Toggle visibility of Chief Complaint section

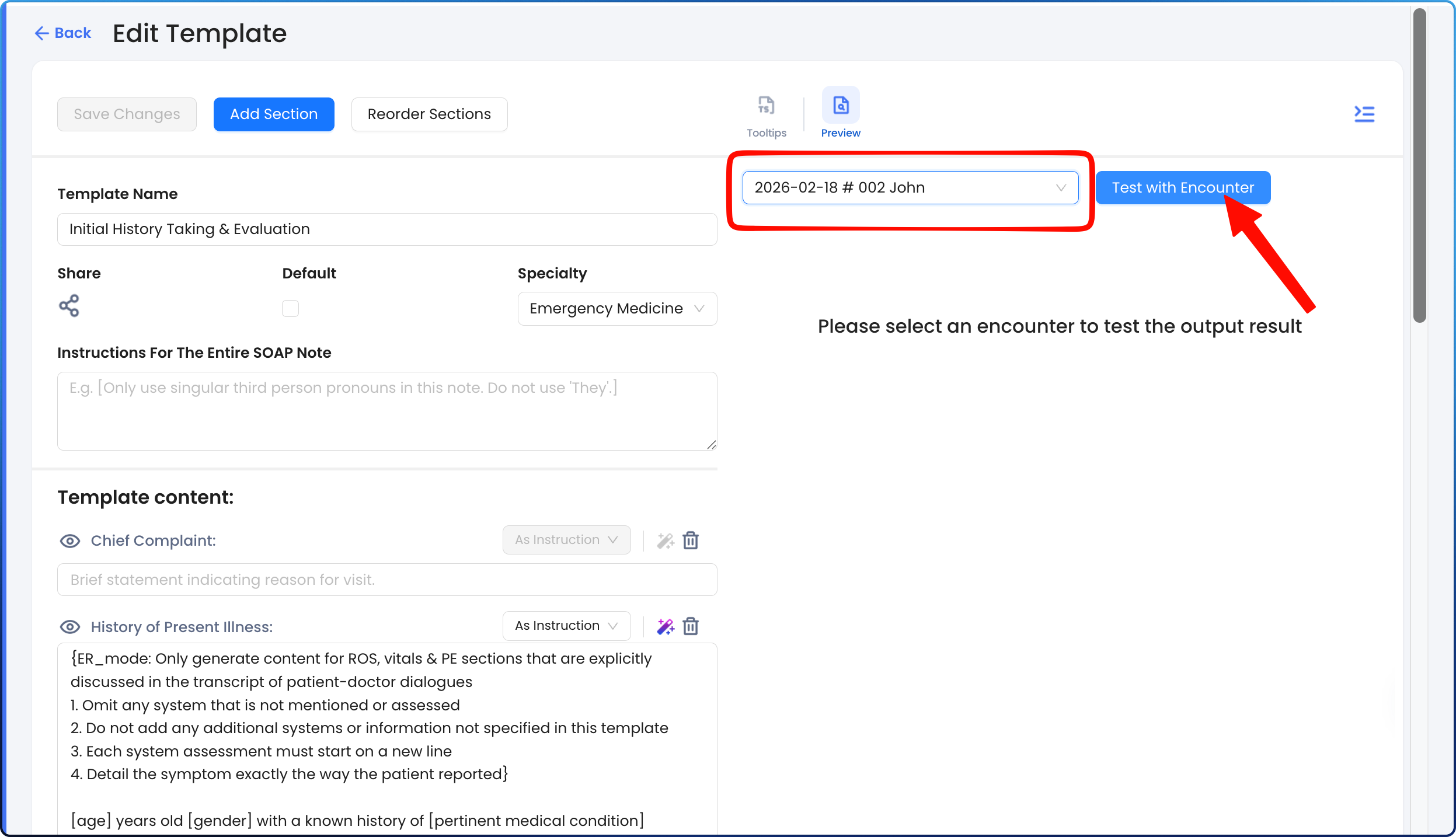pyautogui.click(x=70, y=541)
